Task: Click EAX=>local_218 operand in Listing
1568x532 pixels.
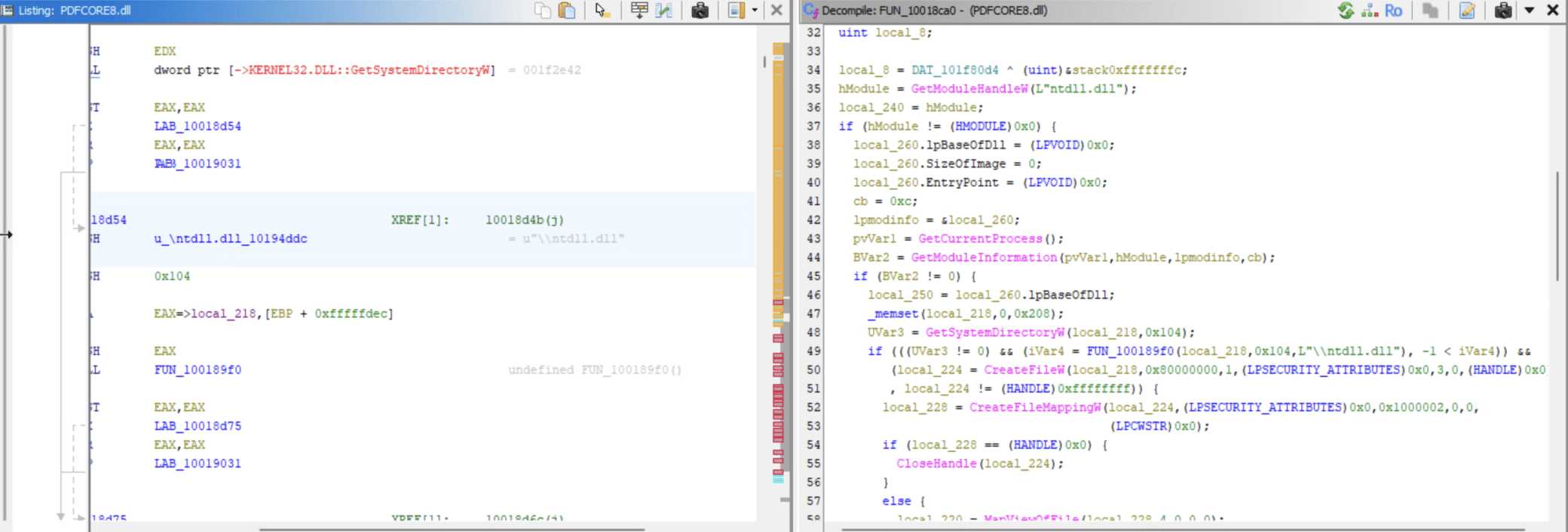Action: click(x=205, y=313)
